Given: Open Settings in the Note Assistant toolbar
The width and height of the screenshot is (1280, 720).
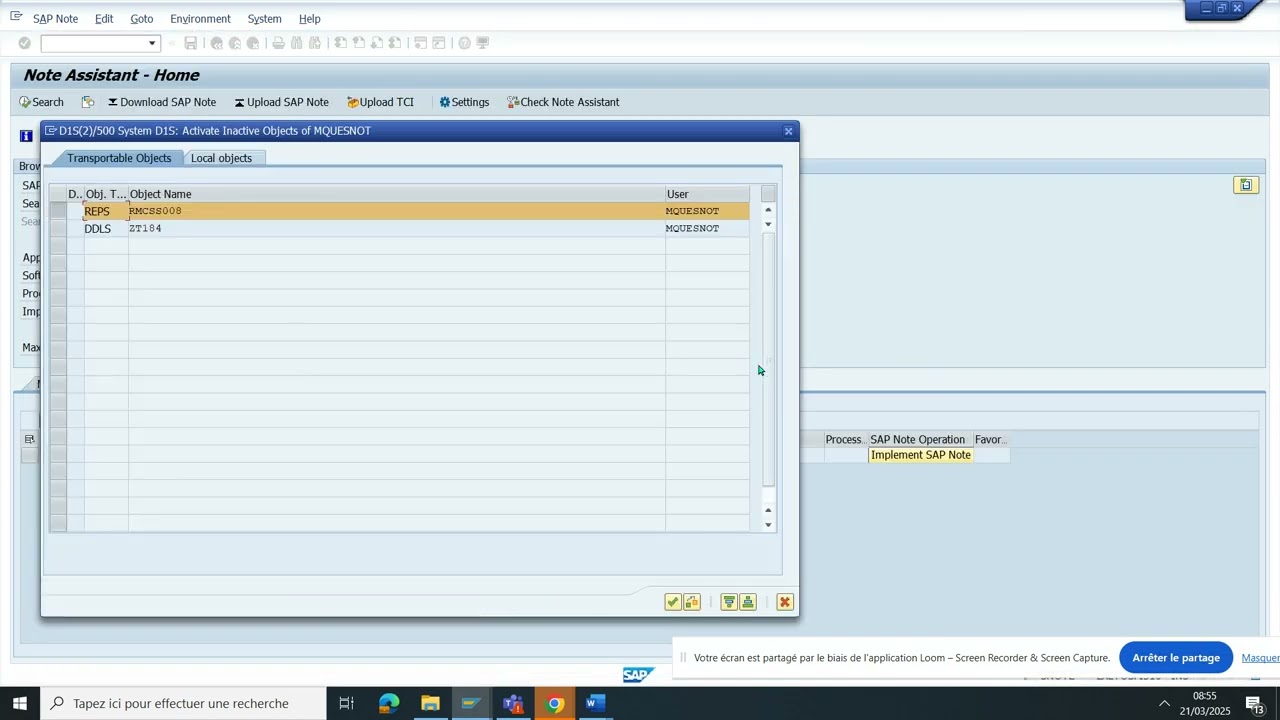Looking at the screenshot, I should click(x=464, y=102).
